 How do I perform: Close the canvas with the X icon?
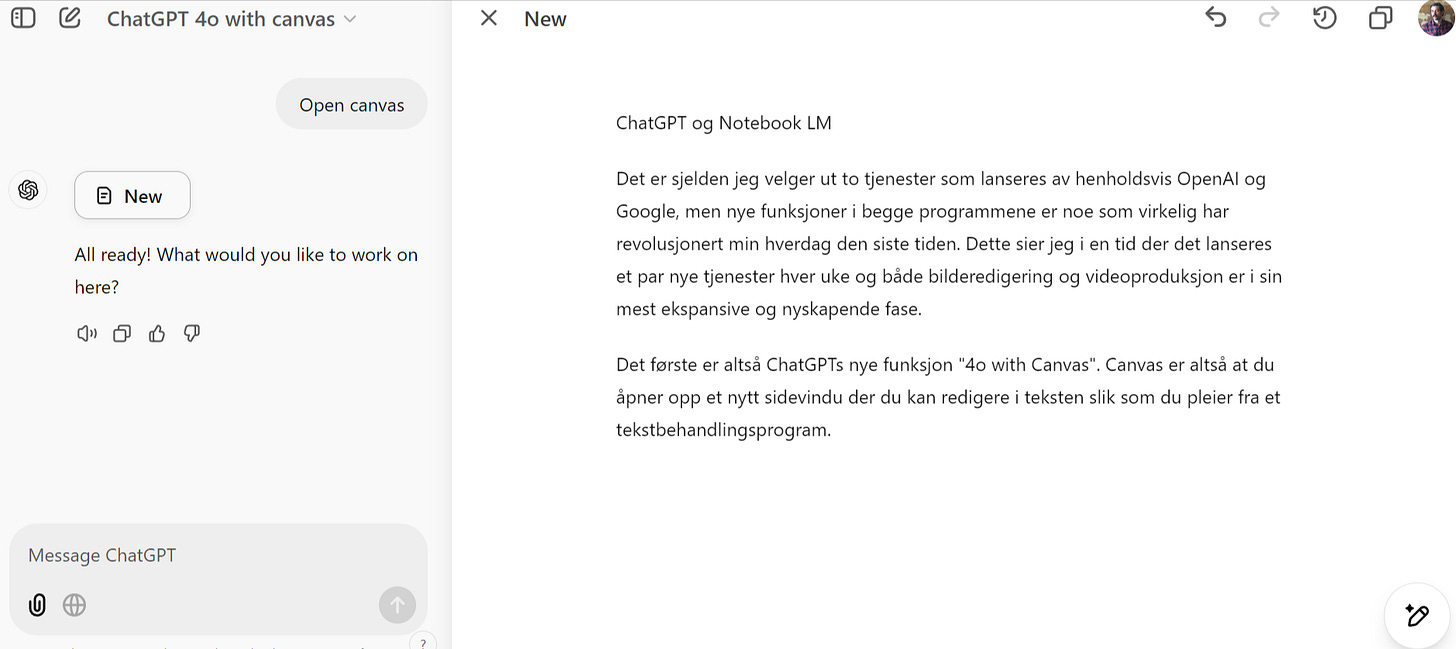[489, 18]
